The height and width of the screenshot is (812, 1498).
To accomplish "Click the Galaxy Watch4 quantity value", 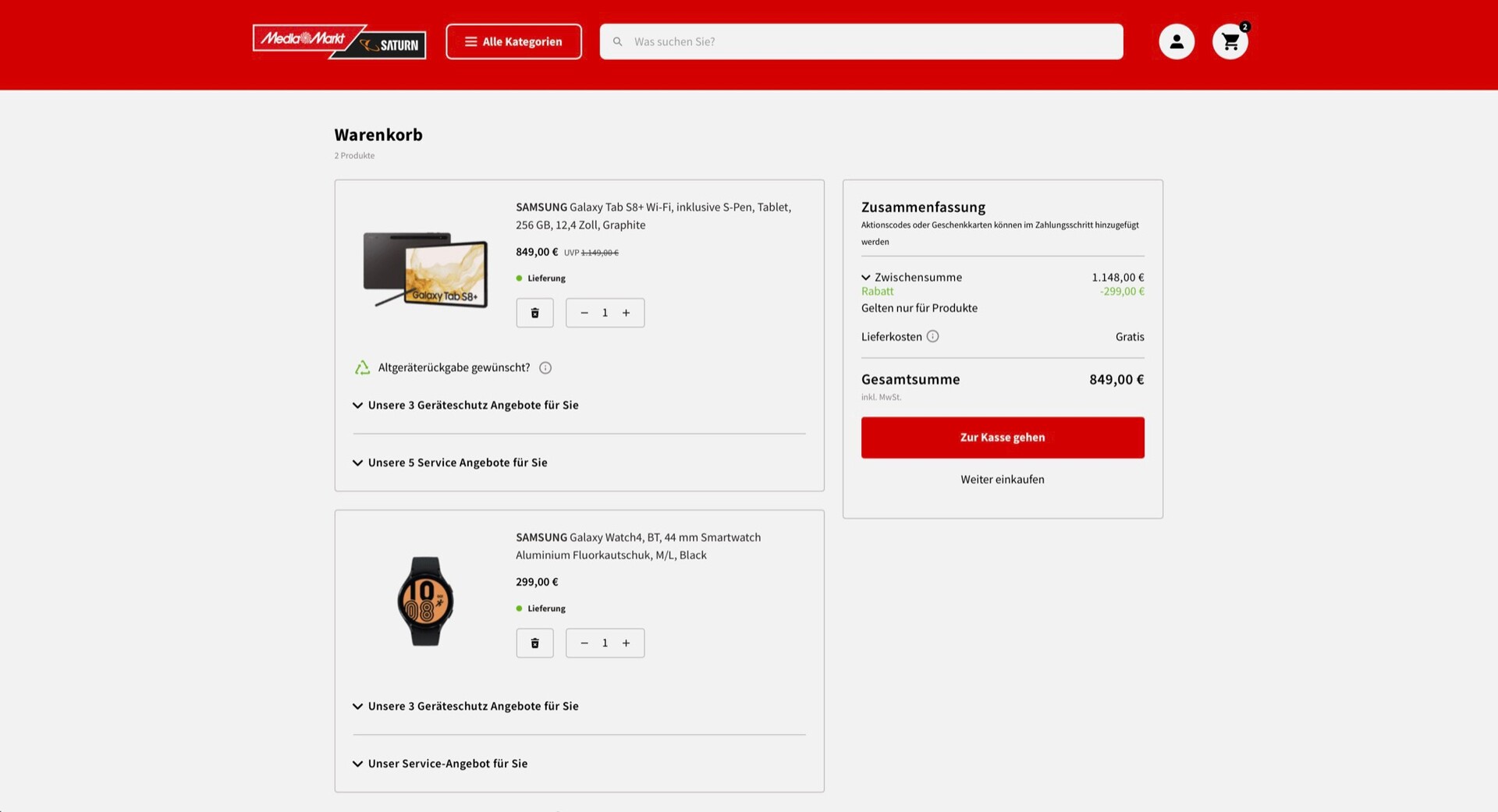I will point(605,643).
